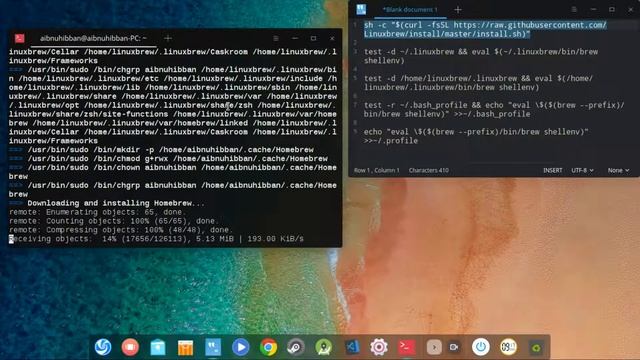Open the UTF-8 encoding dropdown
This screenshot has height=360, width=640.
582,170
